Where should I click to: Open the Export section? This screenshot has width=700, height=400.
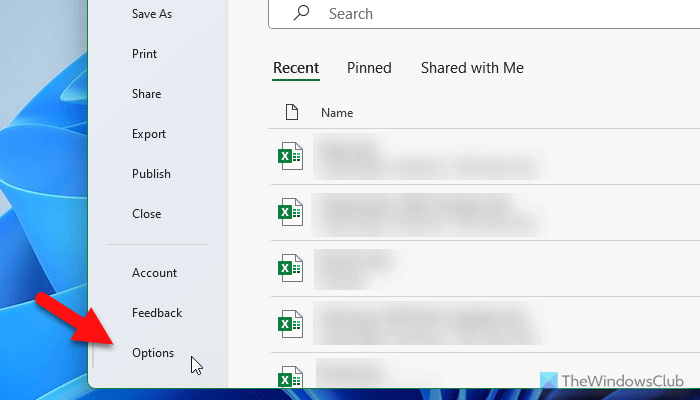click(x=149, y=134)
